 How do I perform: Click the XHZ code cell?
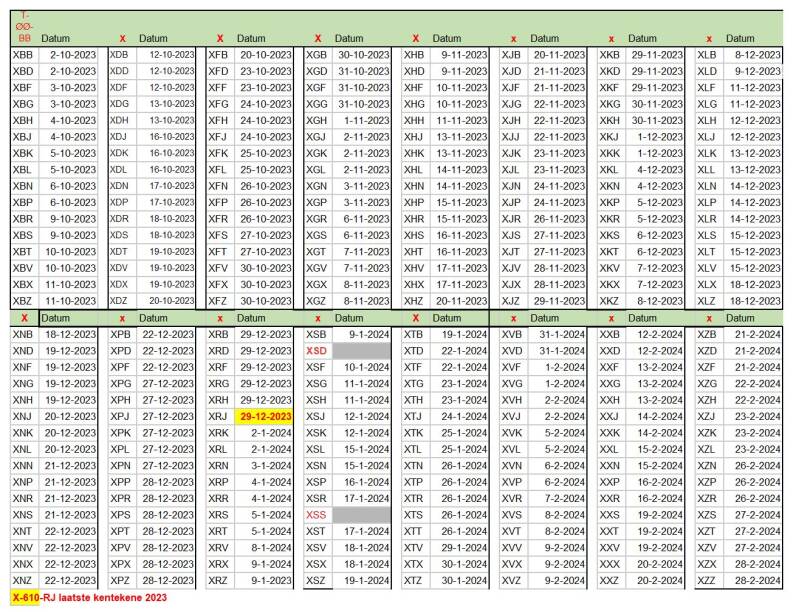(x=414, y=301)
